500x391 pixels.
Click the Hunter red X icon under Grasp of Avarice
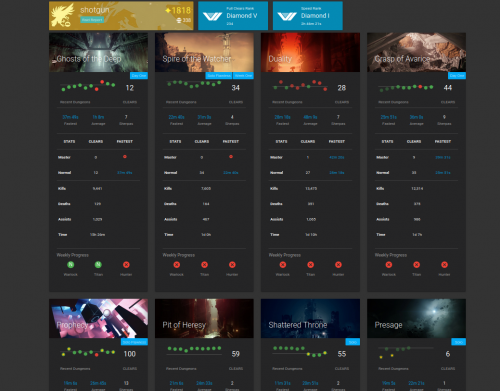tap(444, 265)
